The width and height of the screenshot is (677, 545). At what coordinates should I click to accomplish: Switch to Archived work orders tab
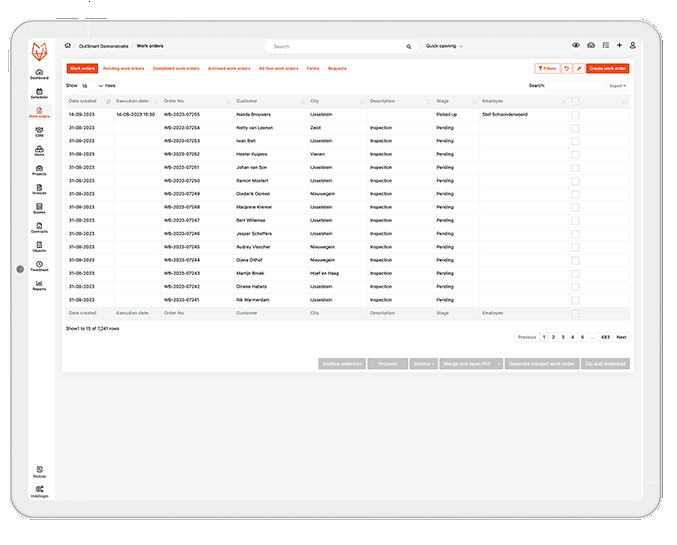coord(229,68)
